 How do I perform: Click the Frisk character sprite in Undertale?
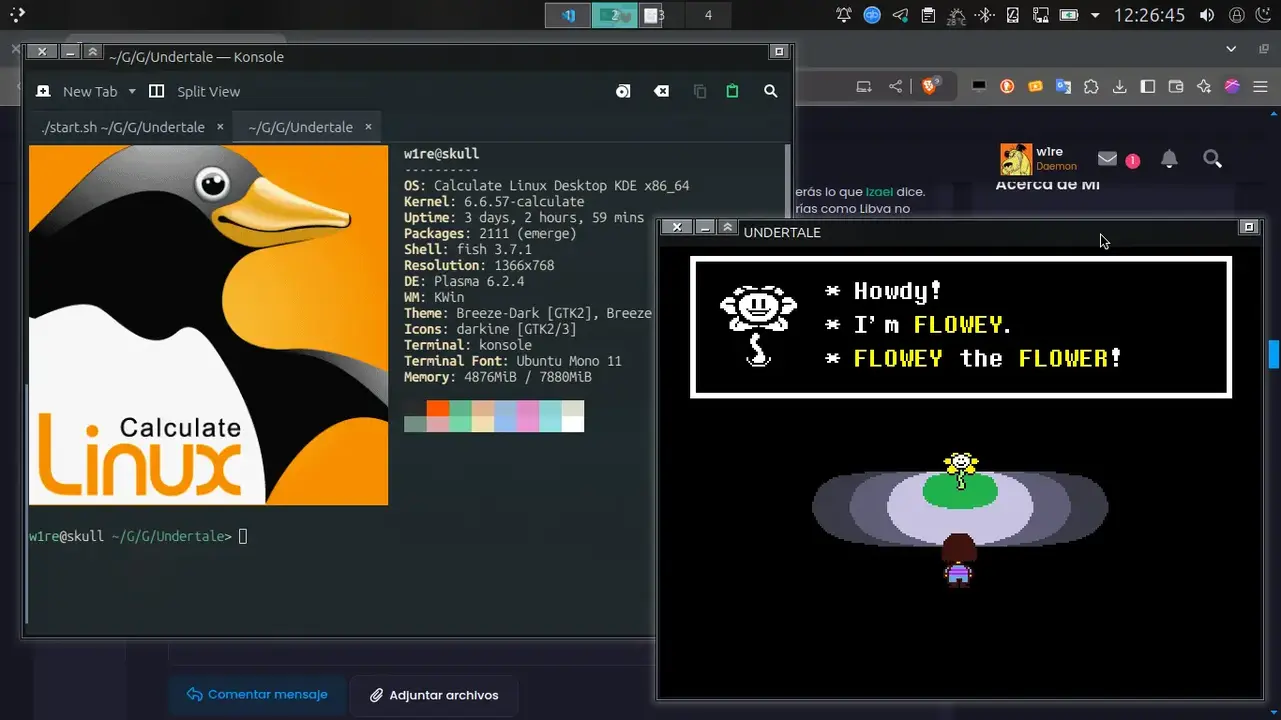pos(958,560)
